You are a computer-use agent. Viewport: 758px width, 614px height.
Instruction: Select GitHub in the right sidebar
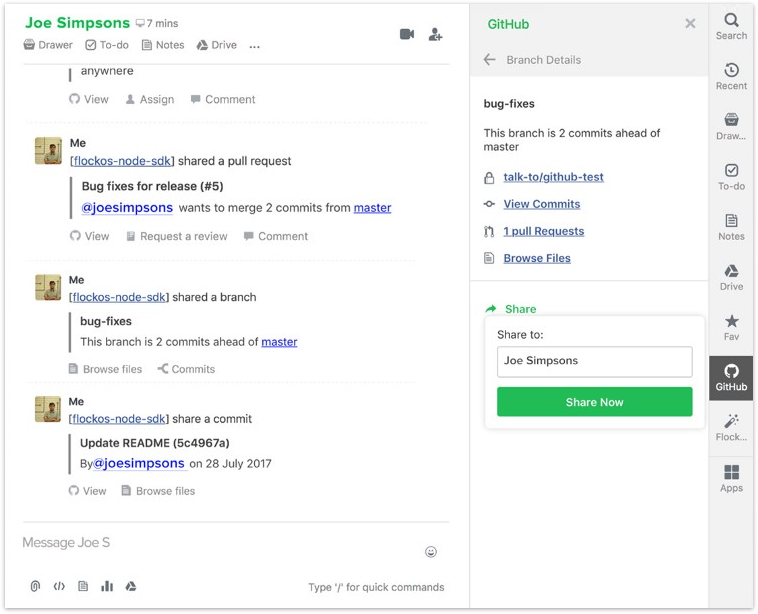pos(731,379)
